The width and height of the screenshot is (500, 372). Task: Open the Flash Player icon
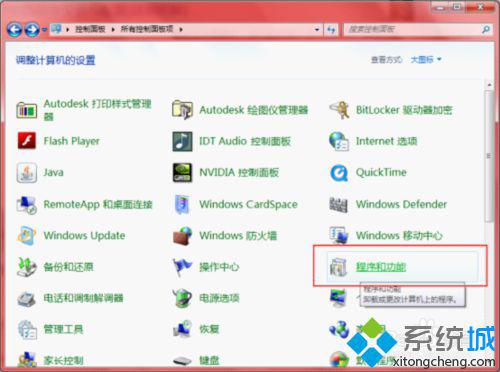[x=27, y=141]
